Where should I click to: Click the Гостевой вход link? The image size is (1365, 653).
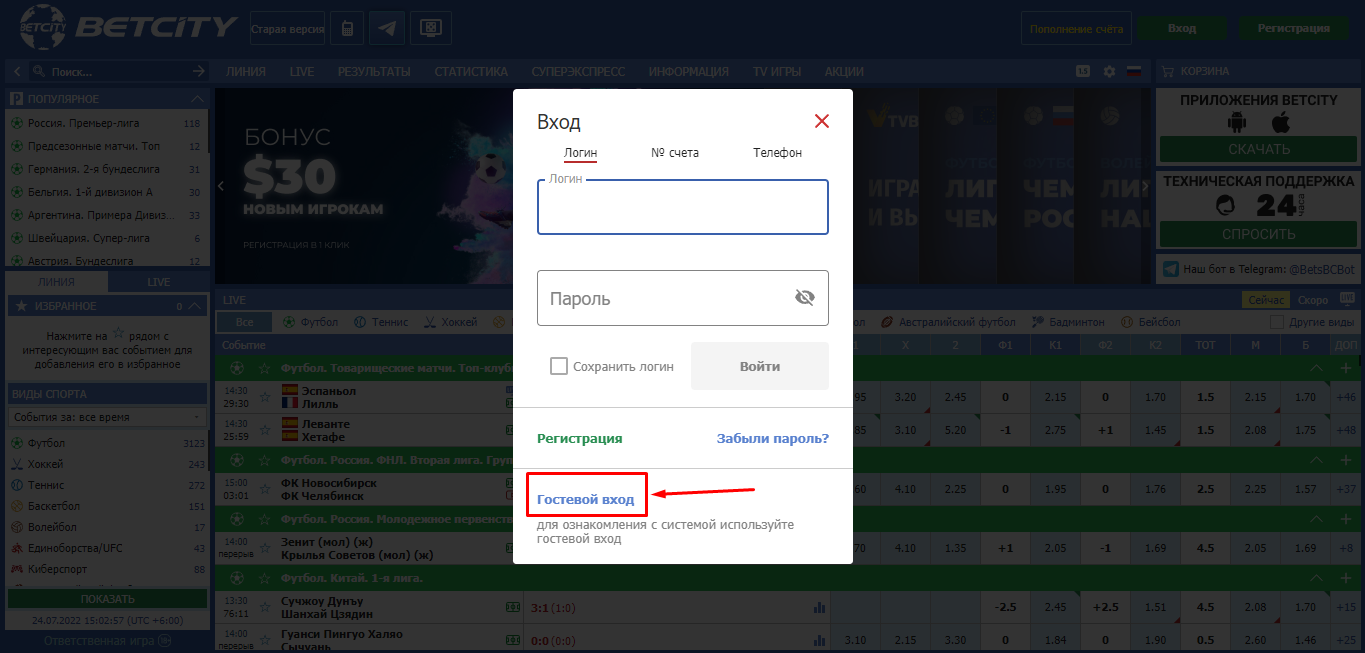(585, 499)
